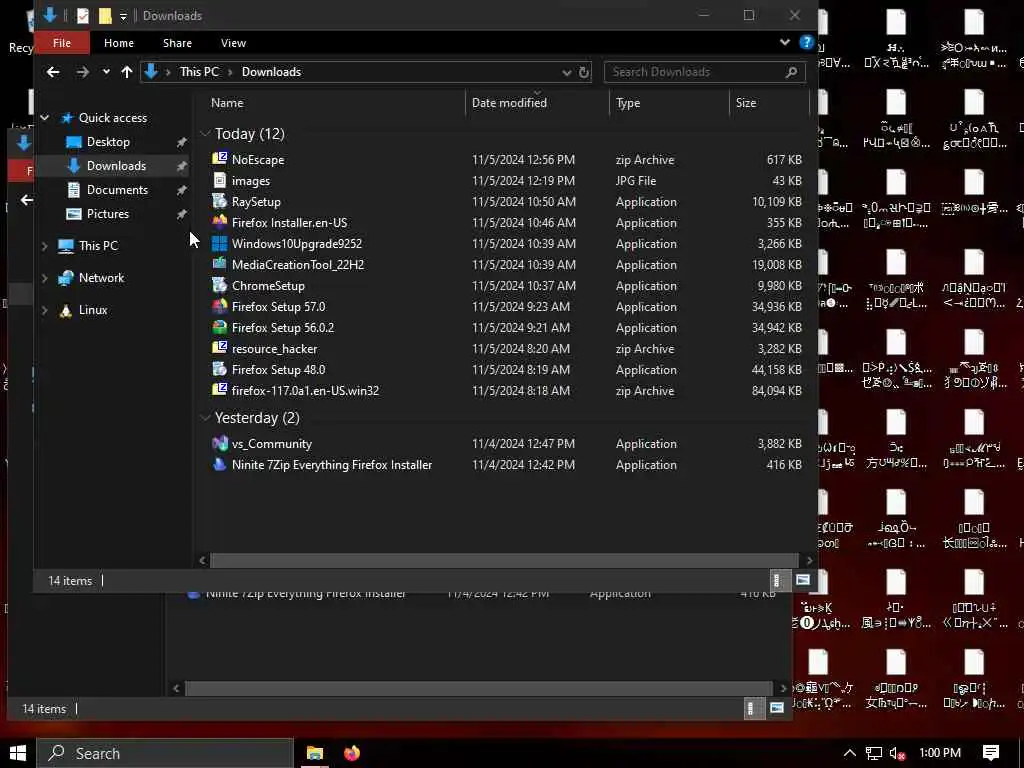Viewport: 1024px width, 768px height.
Task: Open Explorer help question mark
Action: point(807,42)
